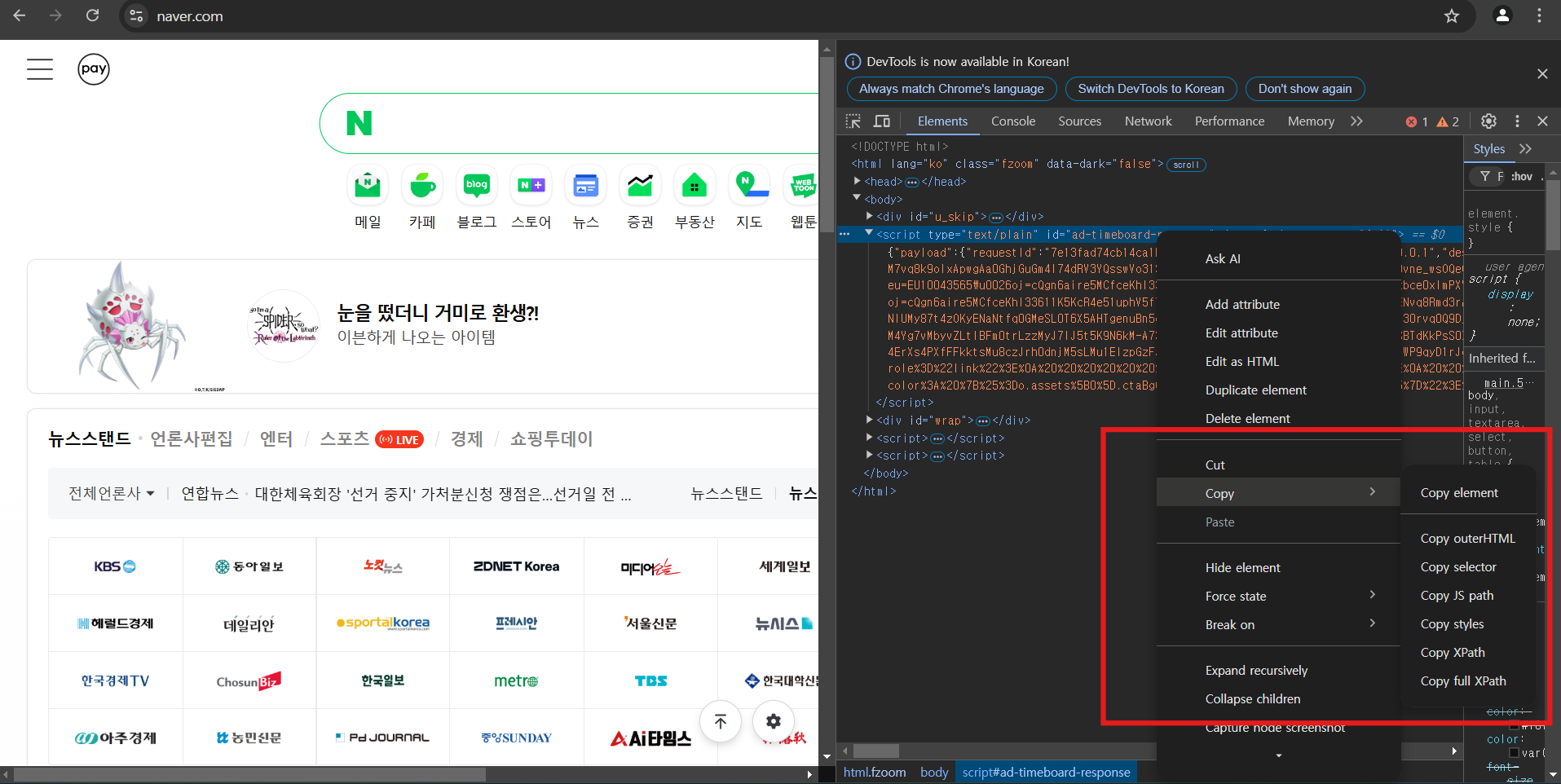Switch to the Memory tab
Viewport: 1561px width, 784px height.
pos(1311,121)
